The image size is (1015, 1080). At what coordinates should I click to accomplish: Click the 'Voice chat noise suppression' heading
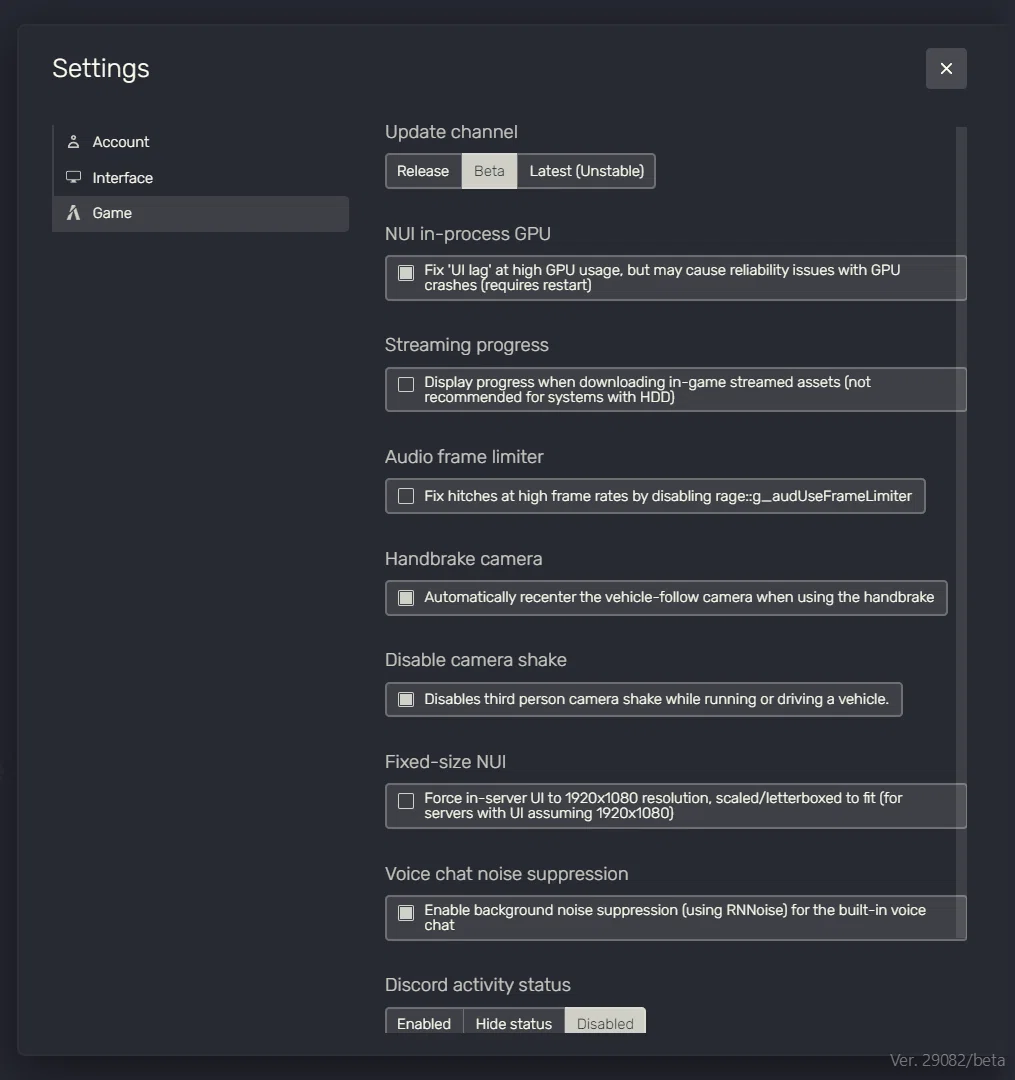[x=507, y=874]
